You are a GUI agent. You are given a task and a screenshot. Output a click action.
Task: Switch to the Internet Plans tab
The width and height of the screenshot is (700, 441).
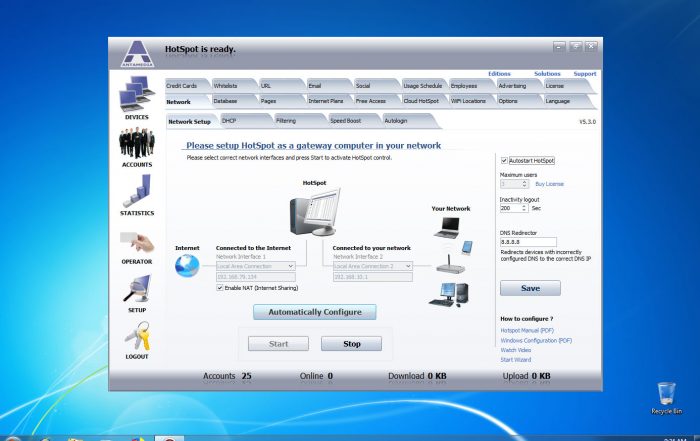(x=328, y=101)
